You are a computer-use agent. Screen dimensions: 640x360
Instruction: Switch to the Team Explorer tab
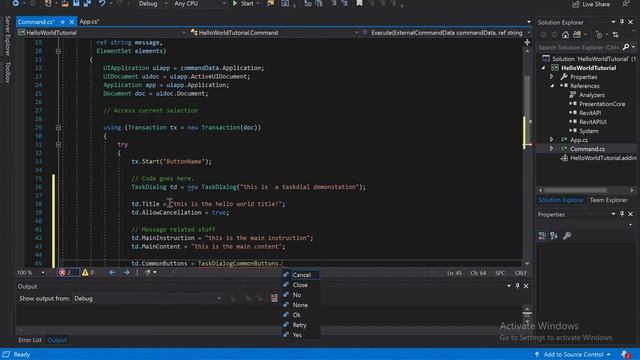coord(608,200)
